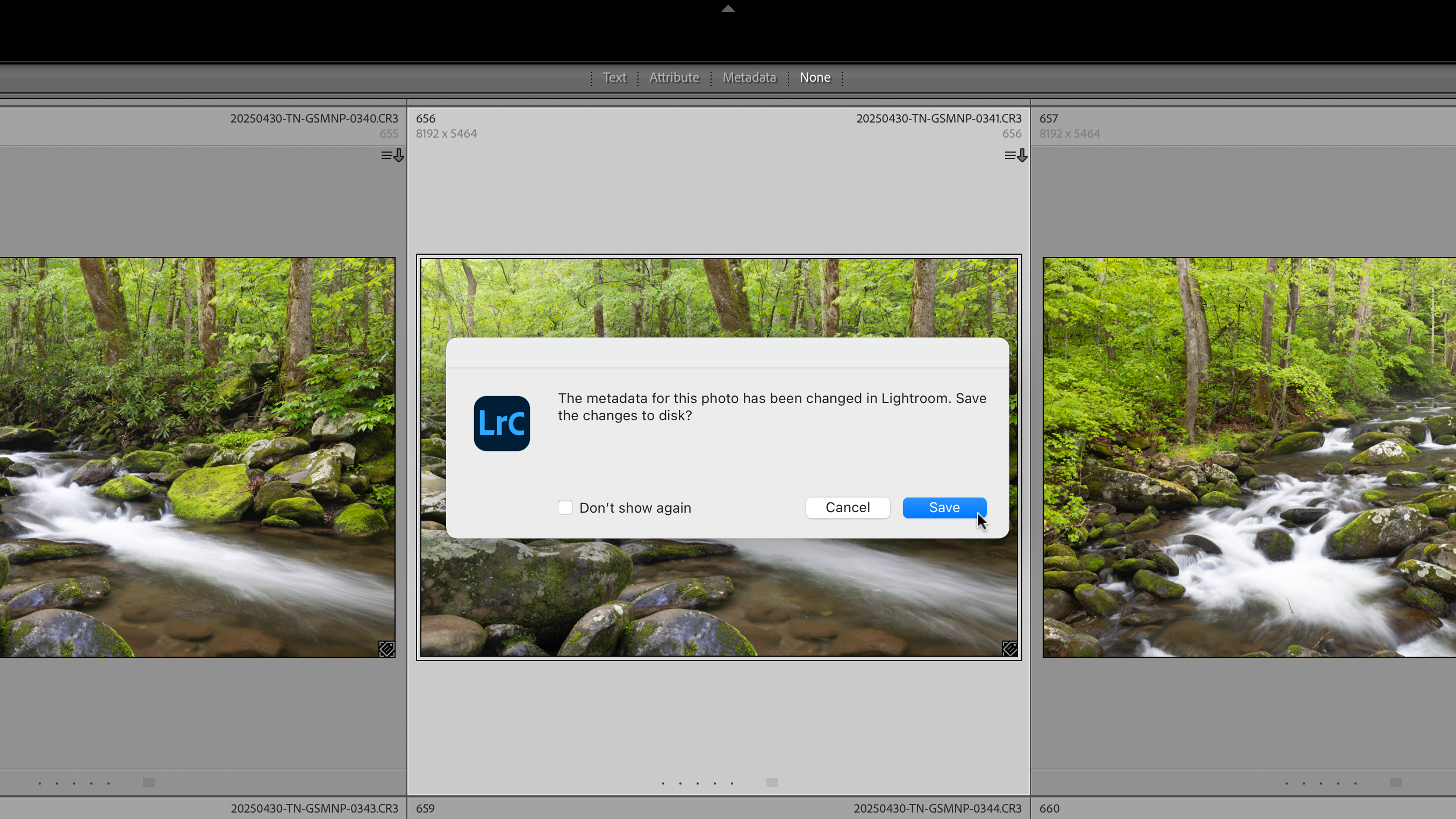Click metadata save icon on photo 0340
The height and width of the screenshot is (819, 1456).
pos(392,155)
